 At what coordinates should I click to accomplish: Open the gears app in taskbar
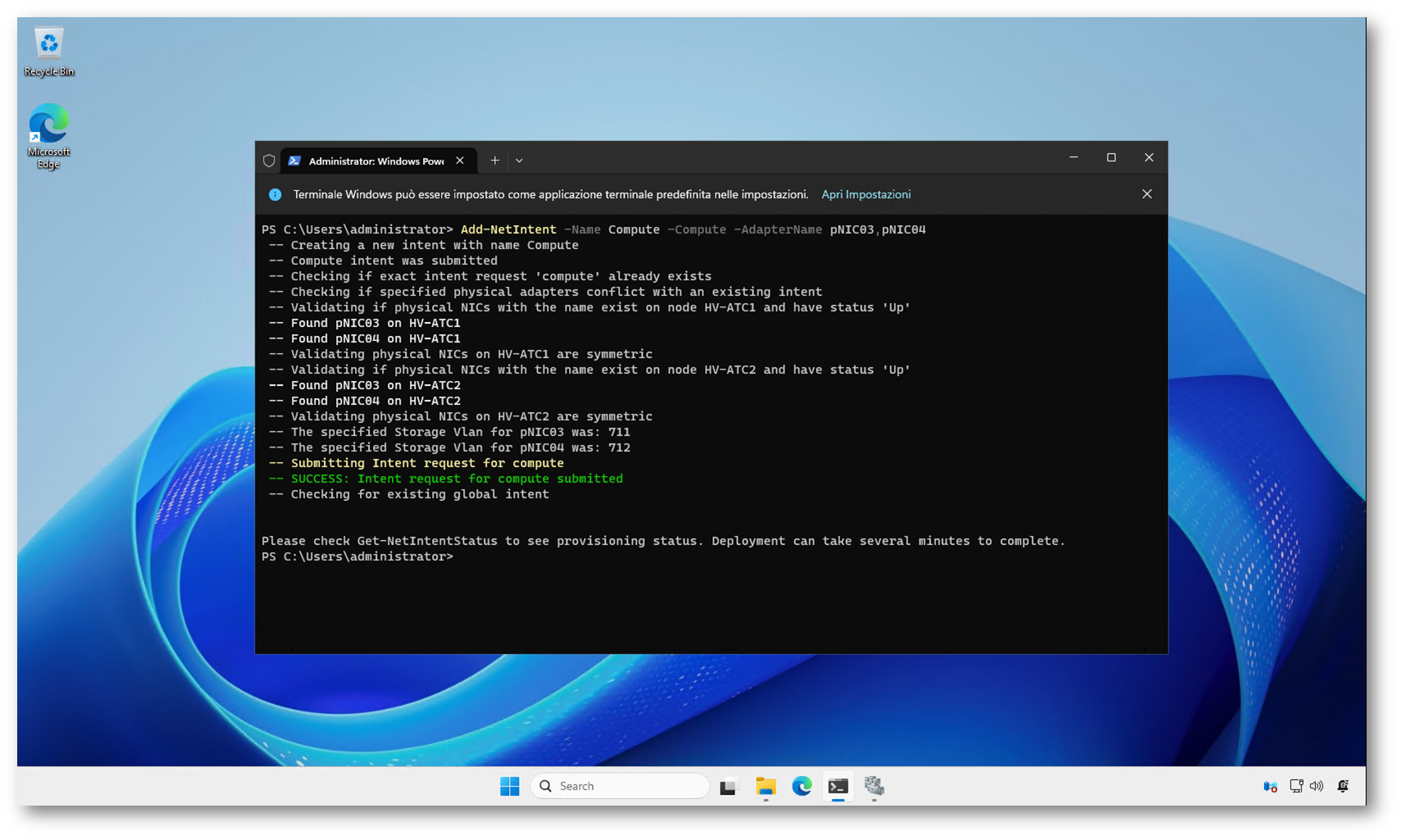[x=874, y=786]
